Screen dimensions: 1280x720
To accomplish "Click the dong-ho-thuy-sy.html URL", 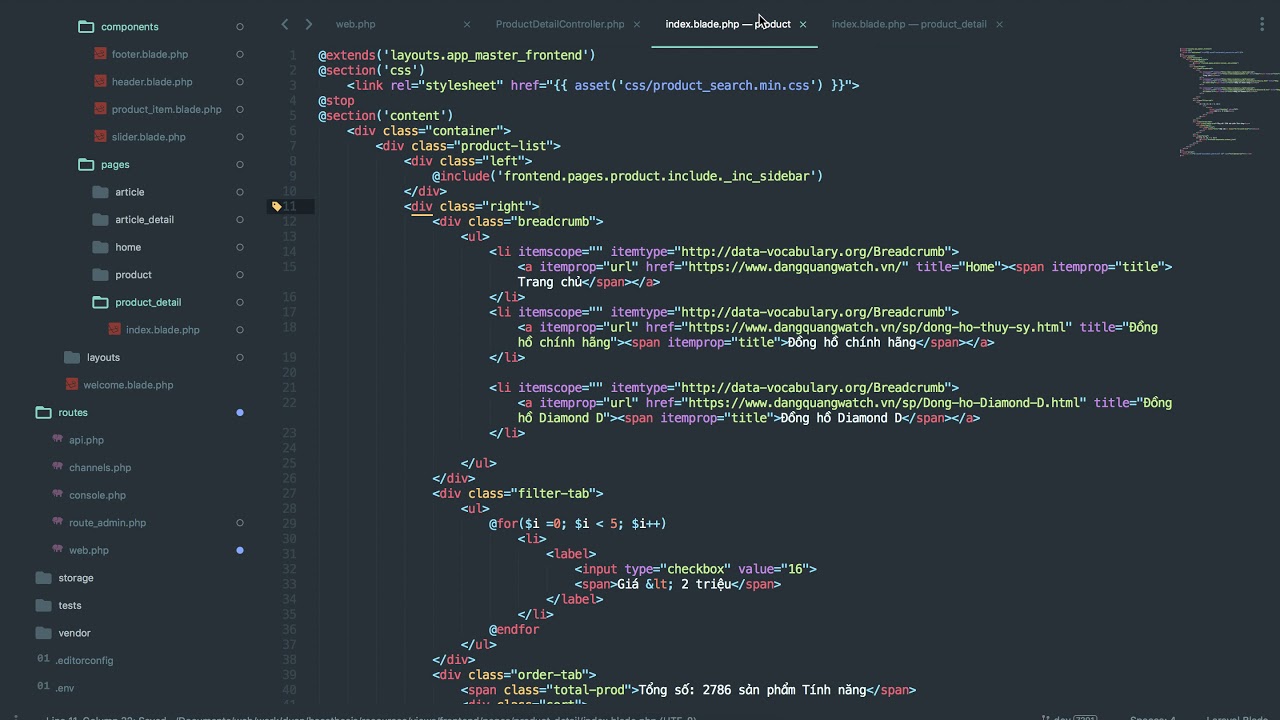I will 875,327.
